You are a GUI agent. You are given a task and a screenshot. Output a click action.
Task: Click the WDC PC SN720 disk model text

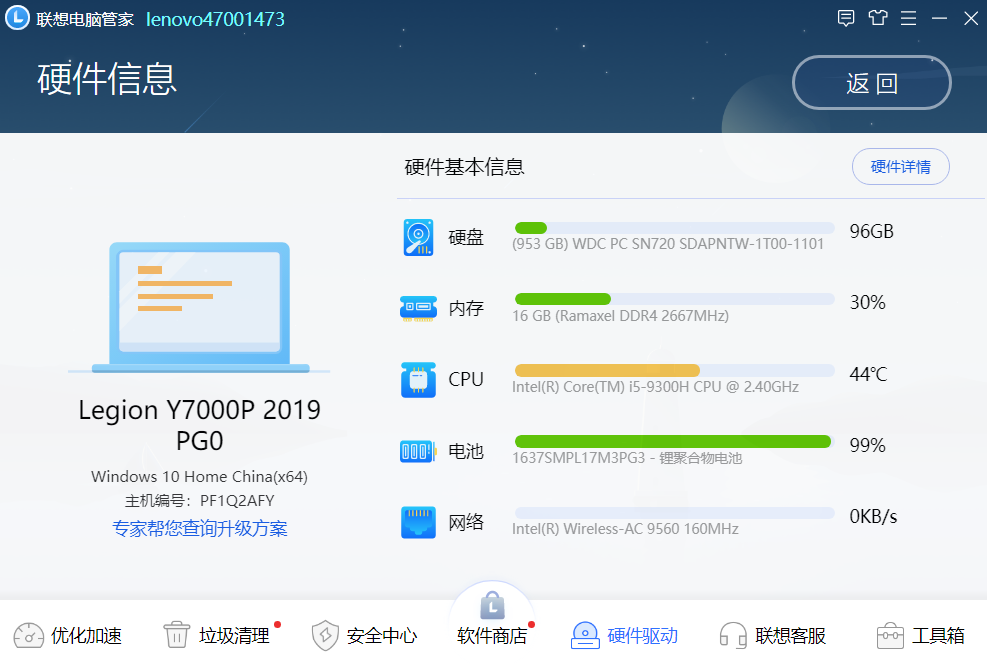[x=668, y=244]
